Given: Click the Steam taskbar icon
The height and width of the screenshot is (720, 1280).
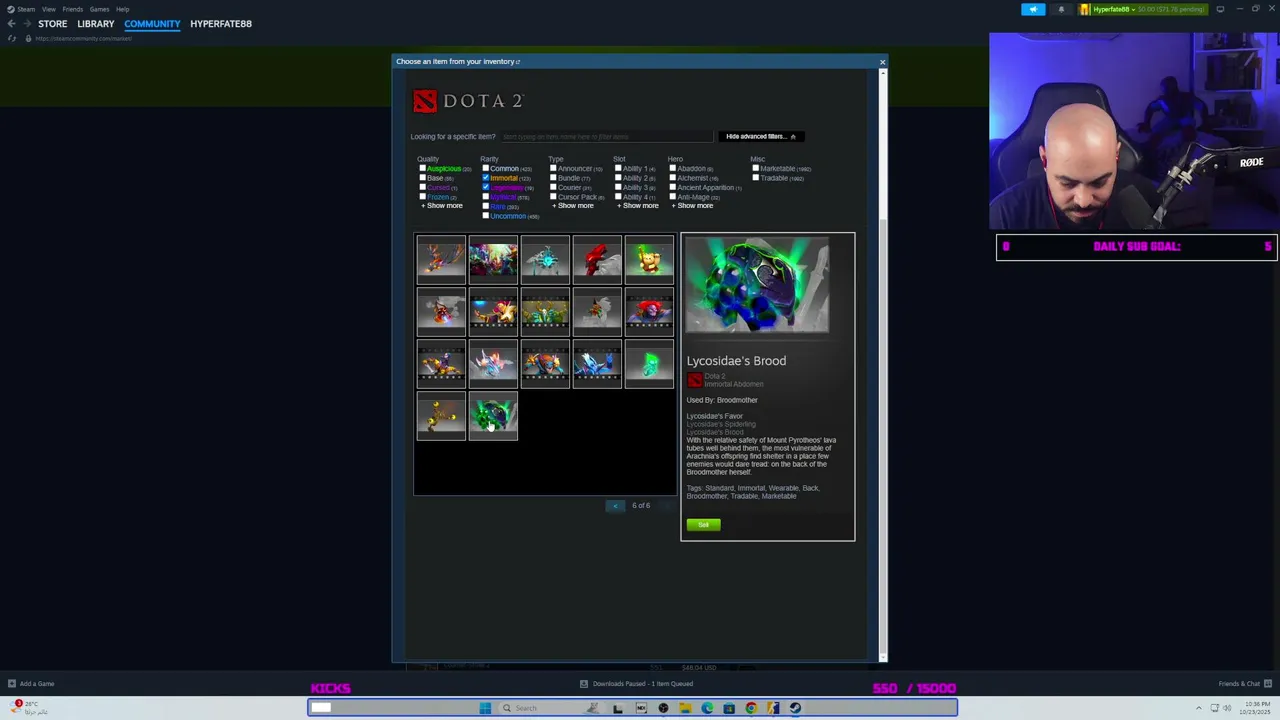Looking at the screenshot, I should click(x=795, y=708).
